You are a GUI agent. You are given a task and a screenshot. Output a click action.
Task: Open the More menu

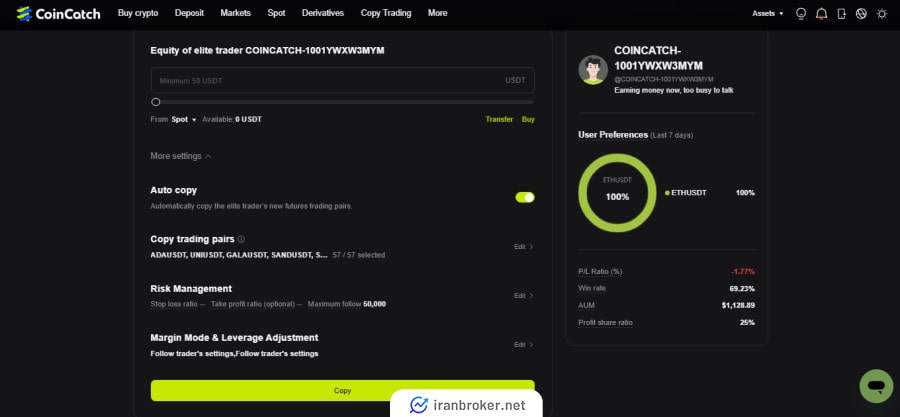point(437,13)
